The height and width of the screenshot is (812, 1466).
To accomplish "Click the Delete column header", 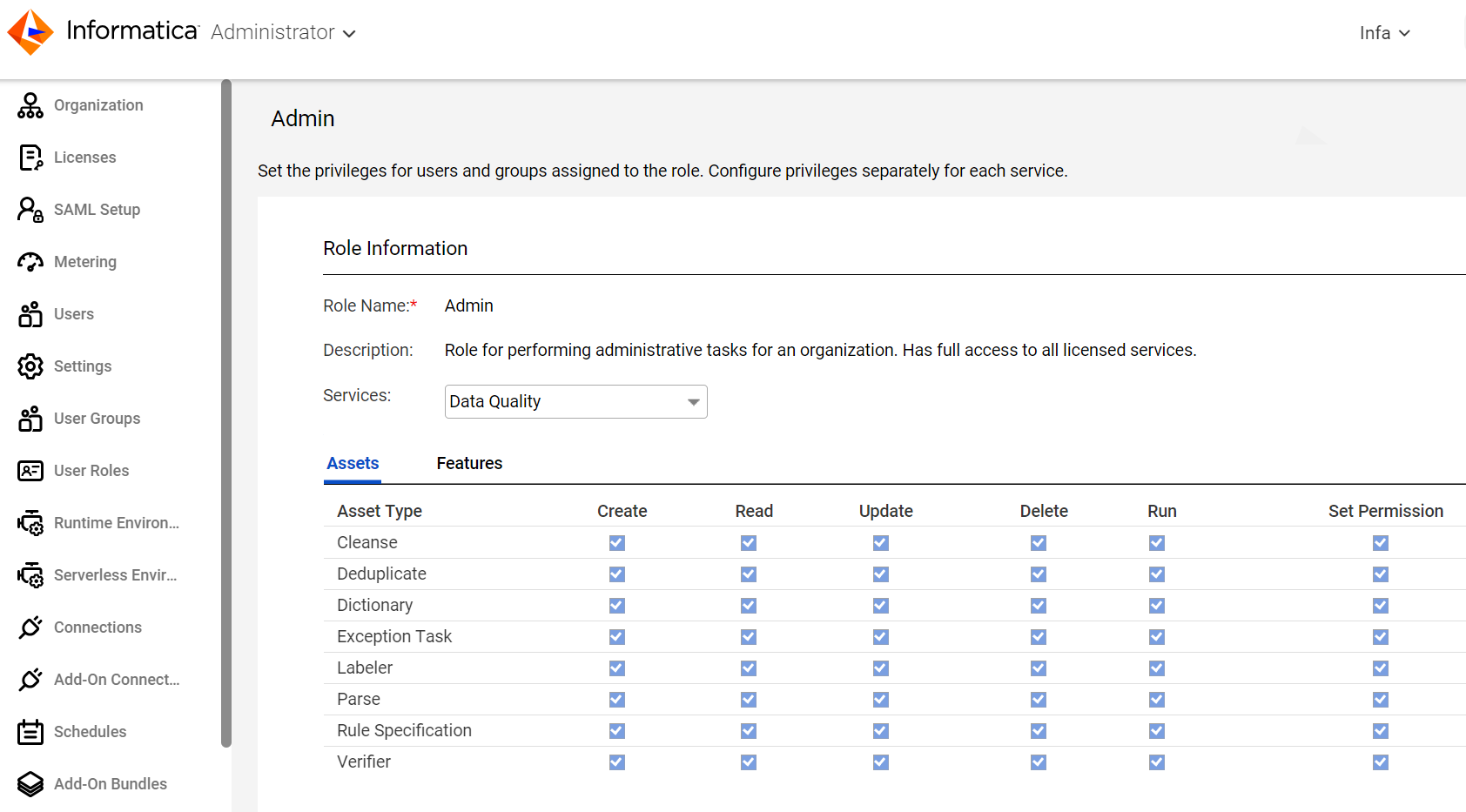I will (1044, 511).
